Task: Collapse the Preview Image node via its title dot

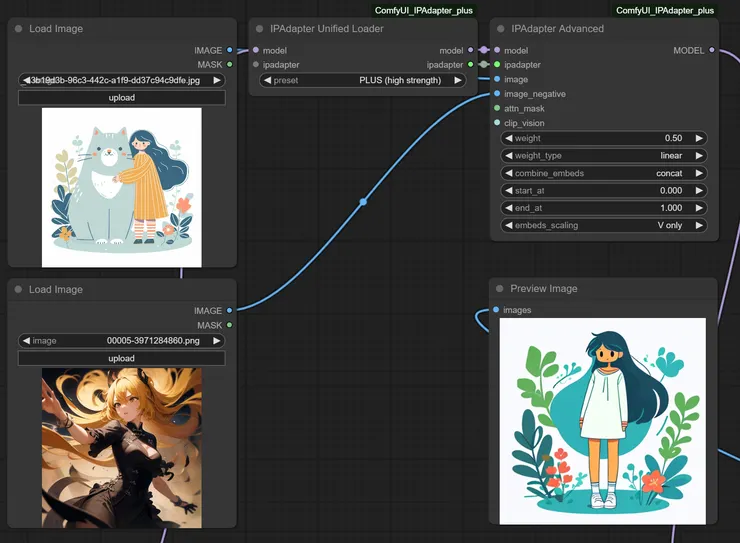Action: [499, 289]
